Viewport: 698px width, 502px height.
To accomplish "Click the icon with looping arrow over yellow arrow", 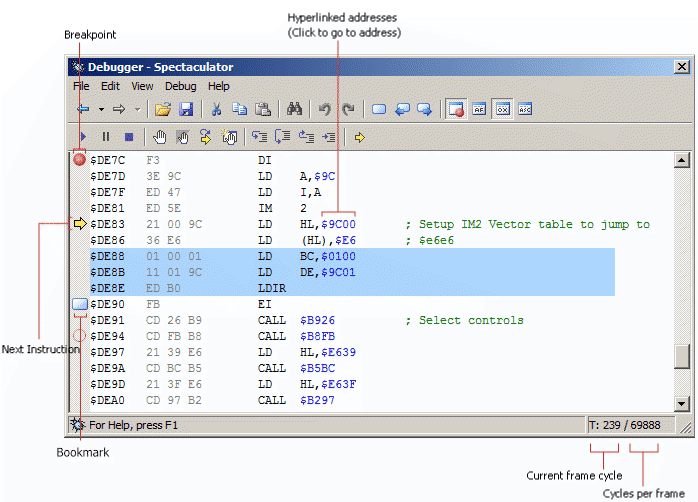I will pos(205,137).
